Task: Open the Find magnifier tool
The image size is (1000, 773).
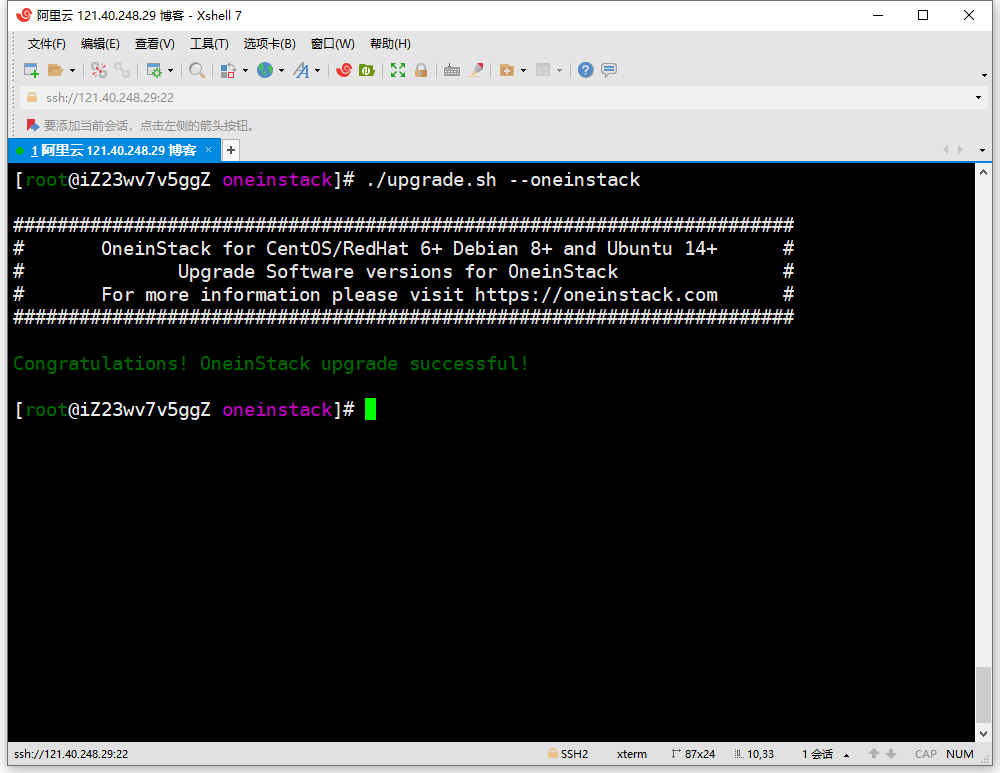Action: pyautogui.click(x=197, y=70)
